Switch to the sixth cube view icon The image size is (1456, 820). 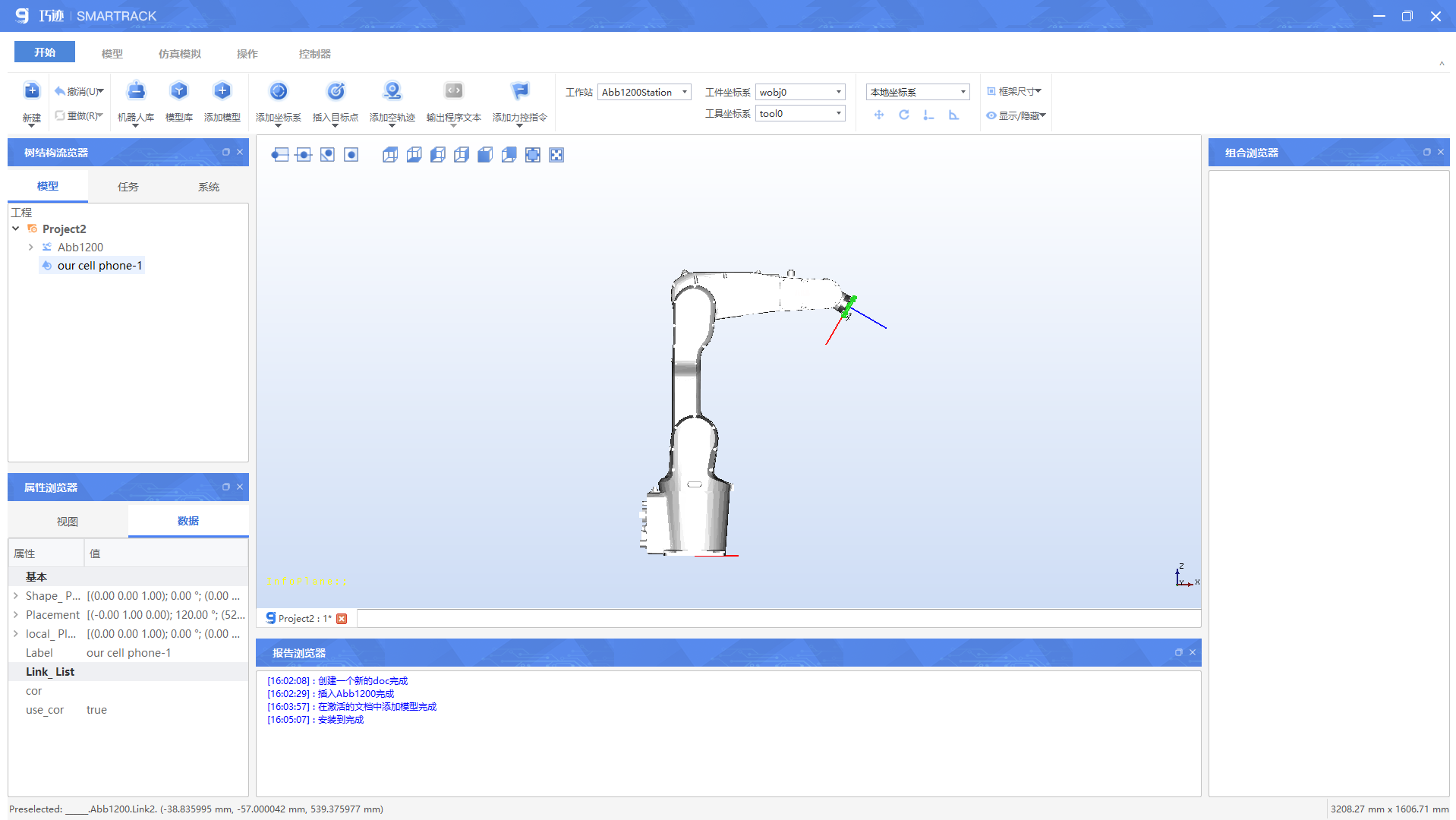509,155
